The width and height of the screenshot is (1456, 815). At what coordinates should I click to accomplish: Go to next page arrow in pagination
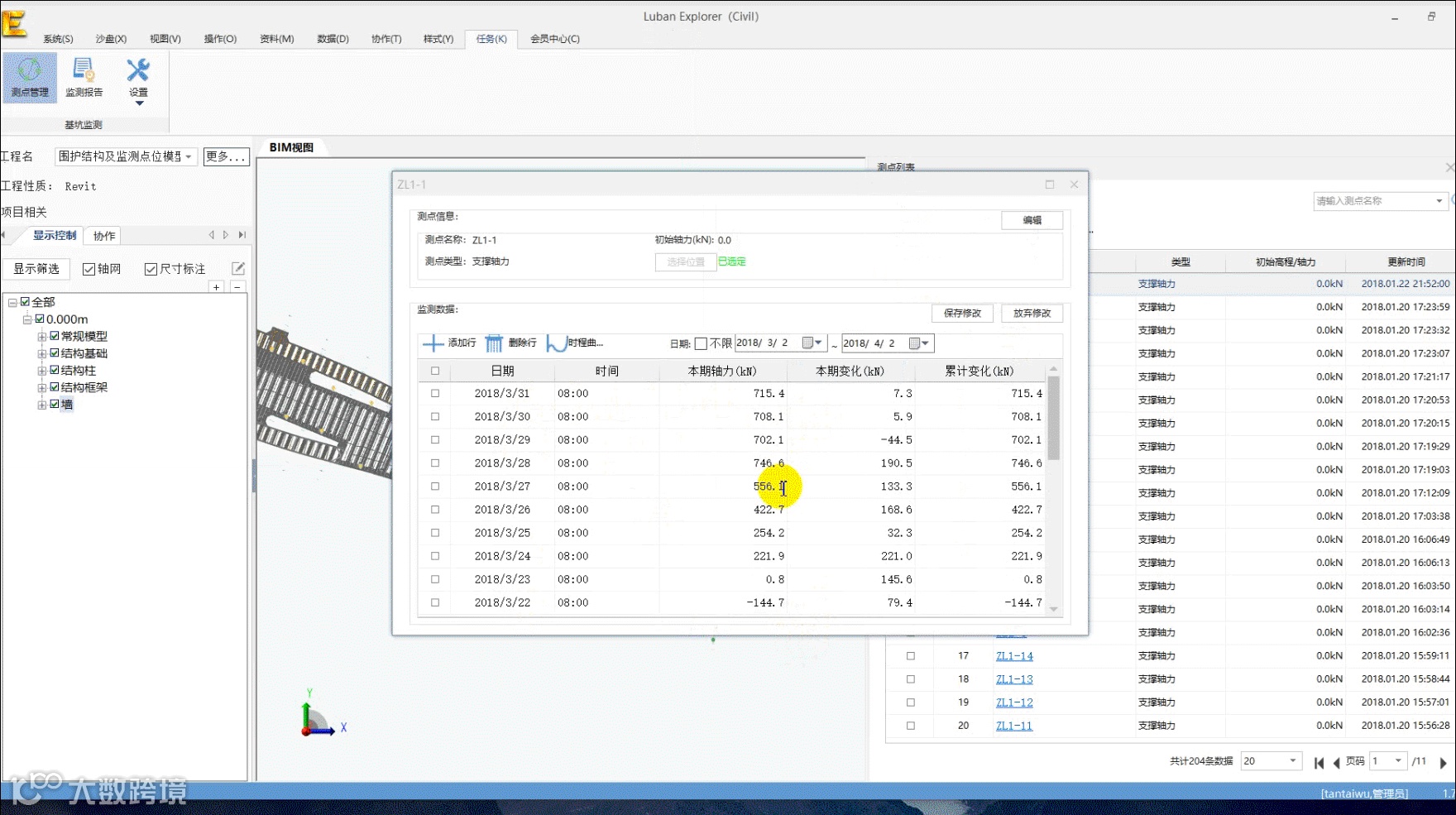[x=1443, y=762]
